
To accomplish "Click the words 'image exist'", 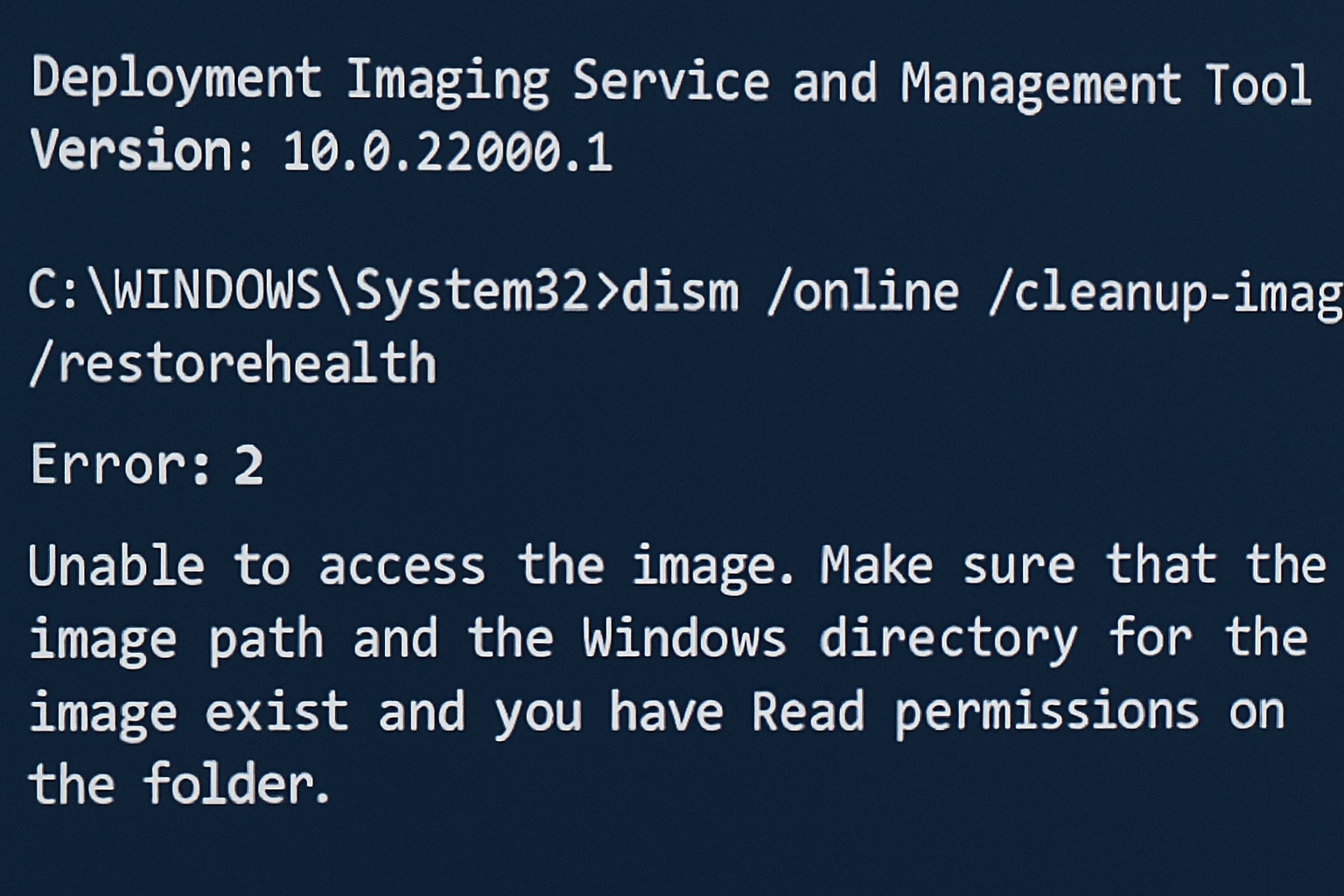I will [x=189, y=711].
